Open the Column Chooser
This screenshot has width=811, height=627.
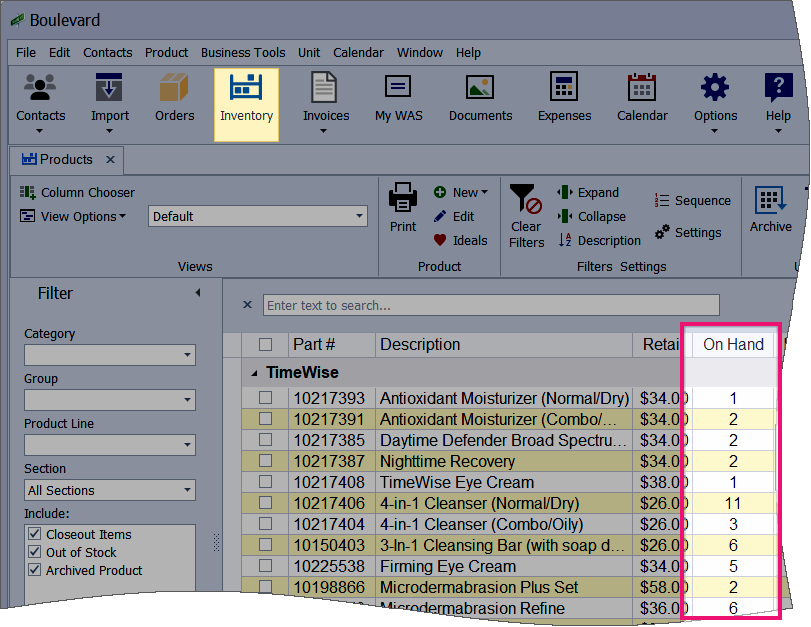pyautogui.click(x=78, y=192)
